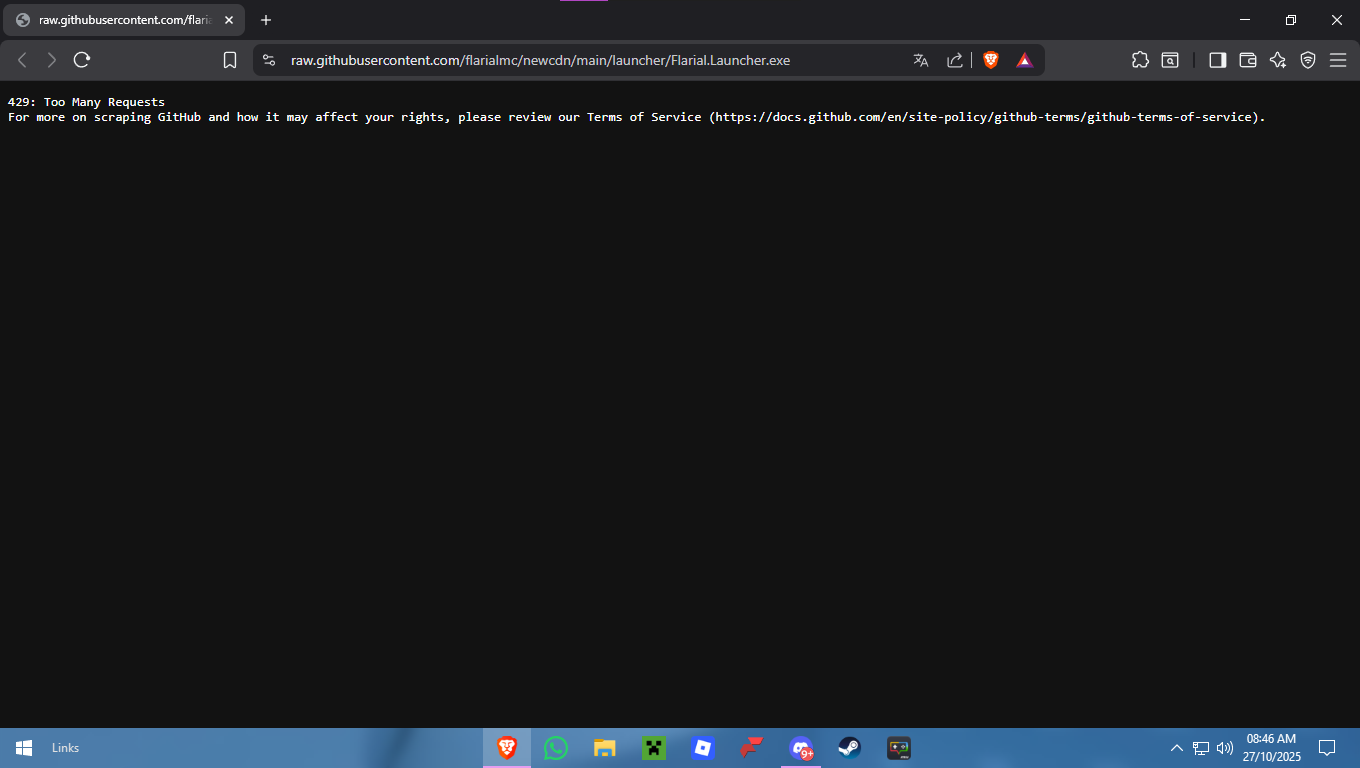Go back to the previous page
This screenshot has width=1360, height=768.
tap(22, 60)
